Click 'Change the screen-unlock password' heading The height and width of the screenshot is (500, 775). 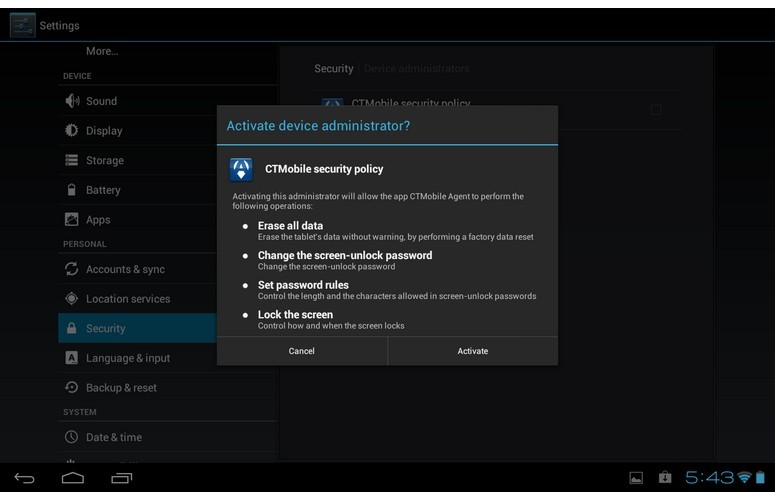tap(345, 255)
